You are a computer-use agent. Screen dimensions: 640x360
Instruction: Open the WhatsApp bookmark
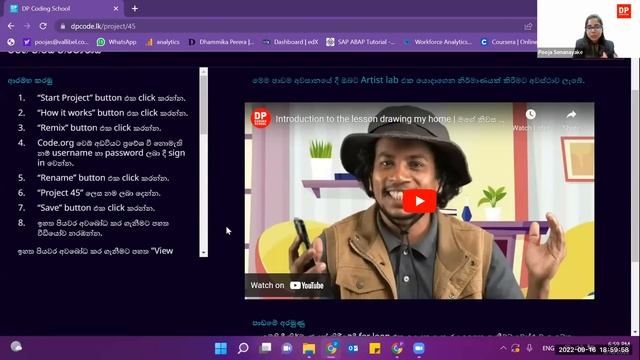pyautogui.click(x=116, y=42)
